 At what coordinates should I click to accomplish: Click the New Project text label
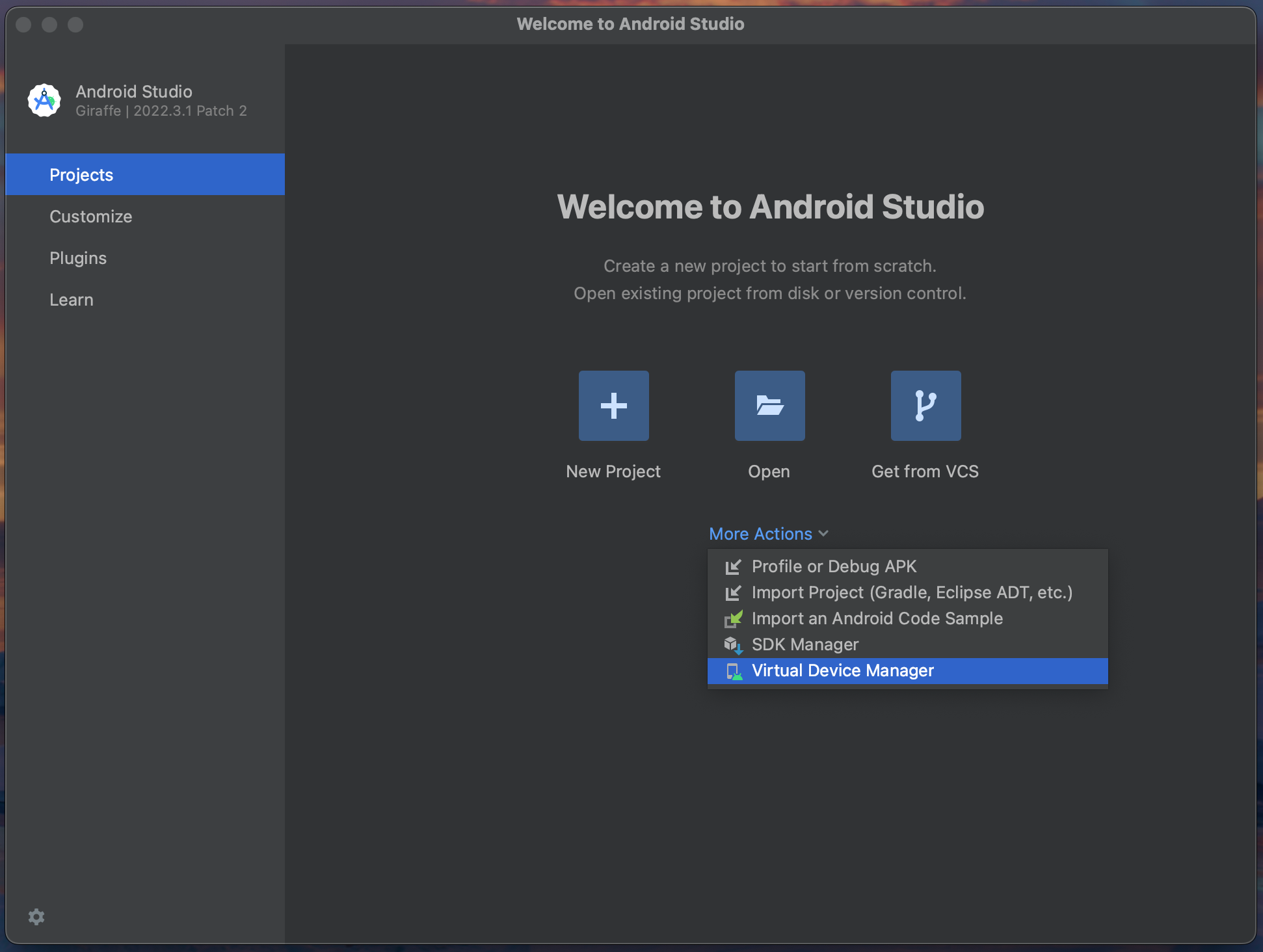[x=613, y=471]
